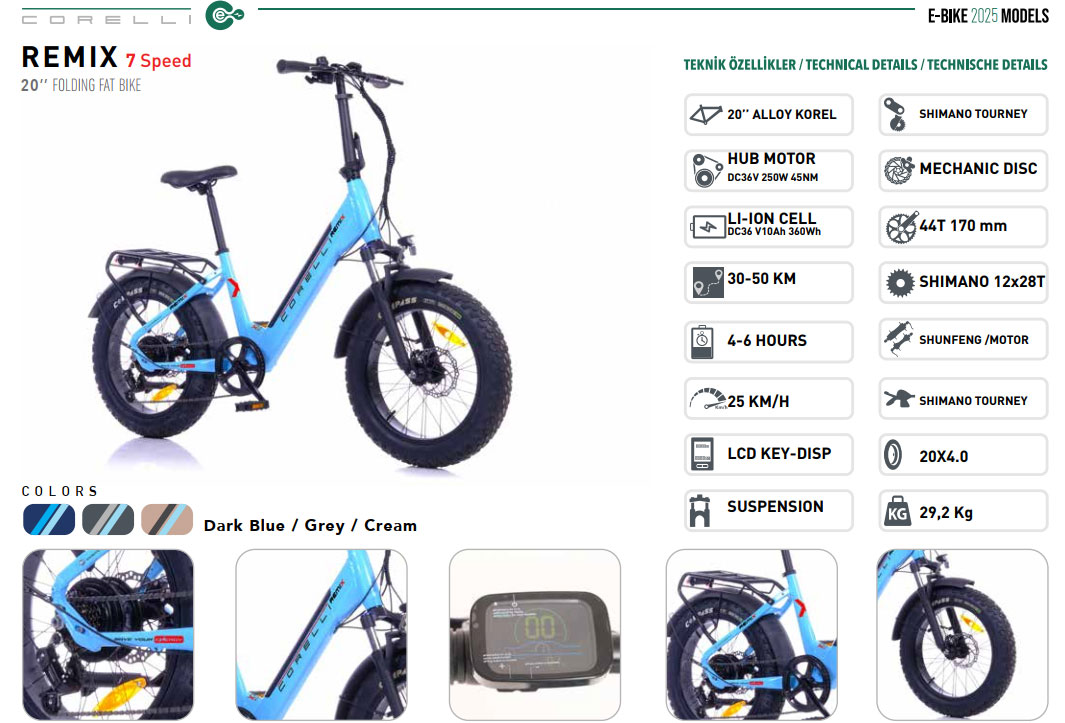Image resolution: width=1065 pixels, height=723 pixels.
Task: Click the frame icon beside 20'' Alloy Korel
Action: pos(706,115)
